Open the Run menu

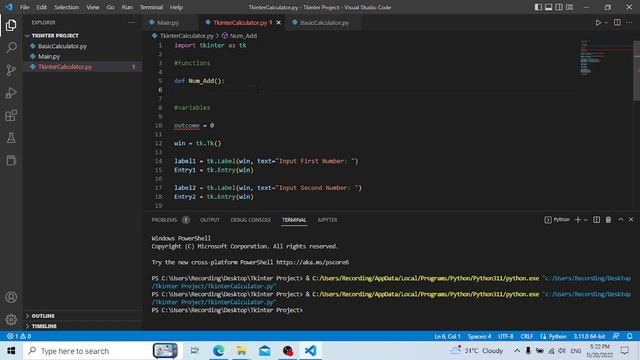[127, 7]
